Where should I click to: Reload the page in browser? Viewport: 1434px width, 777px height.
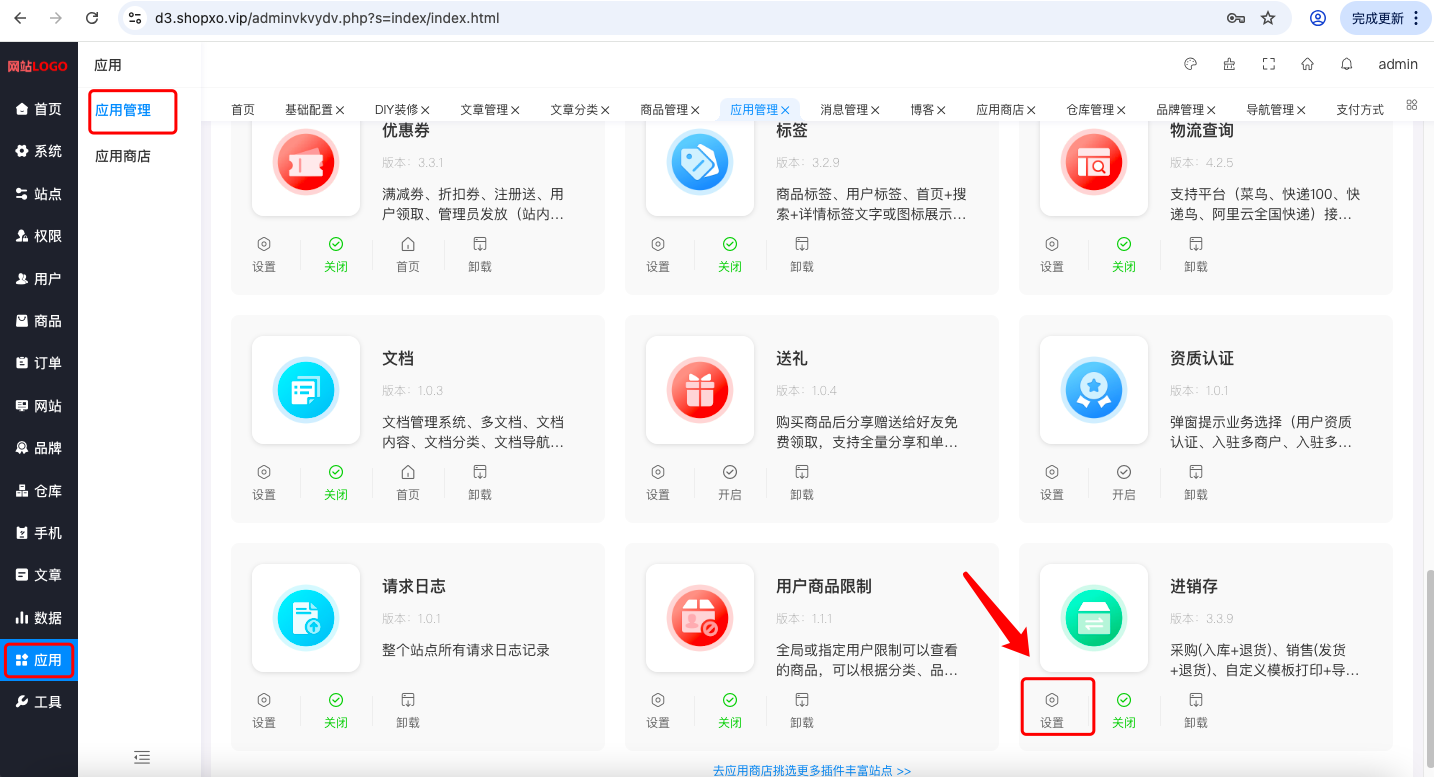(x=92, y=18)
